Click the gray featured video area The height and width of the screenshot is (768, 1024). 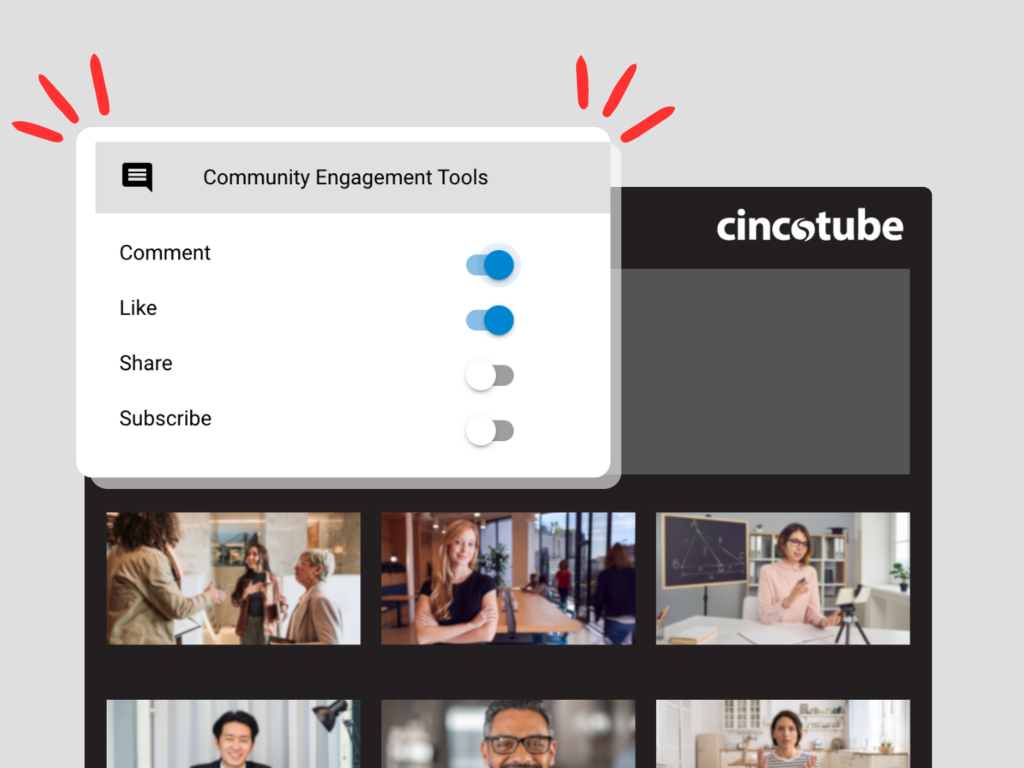click(765, 372)
